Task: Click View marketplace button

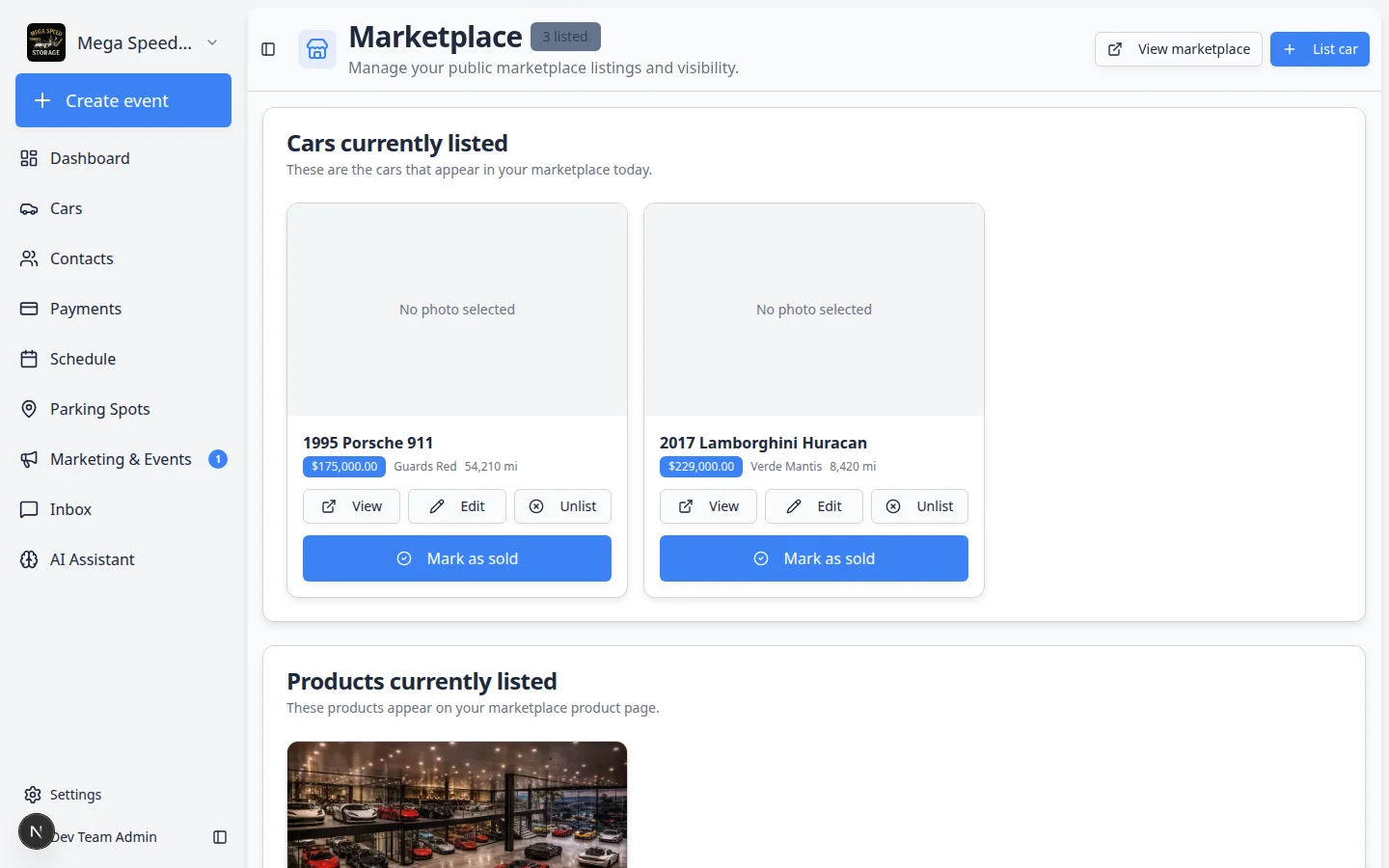Action: tap(1179, 49)
